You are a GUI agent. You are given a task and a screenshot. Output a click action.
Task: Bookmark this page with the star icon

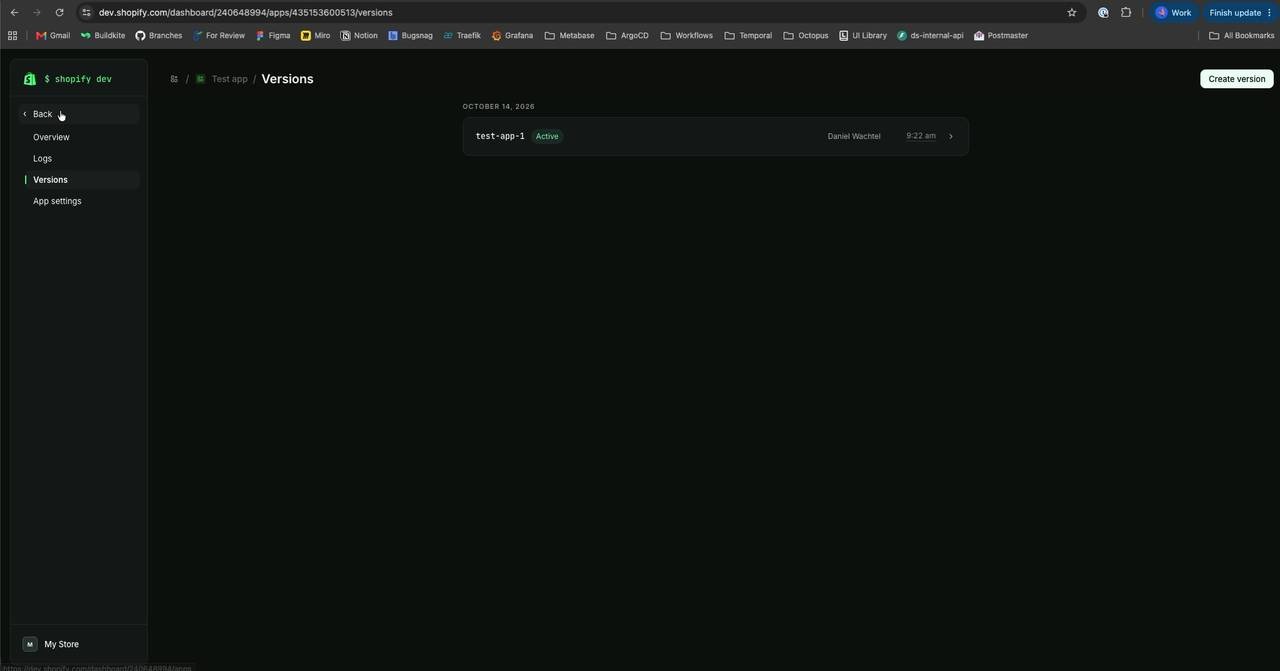coord(1072,13)
